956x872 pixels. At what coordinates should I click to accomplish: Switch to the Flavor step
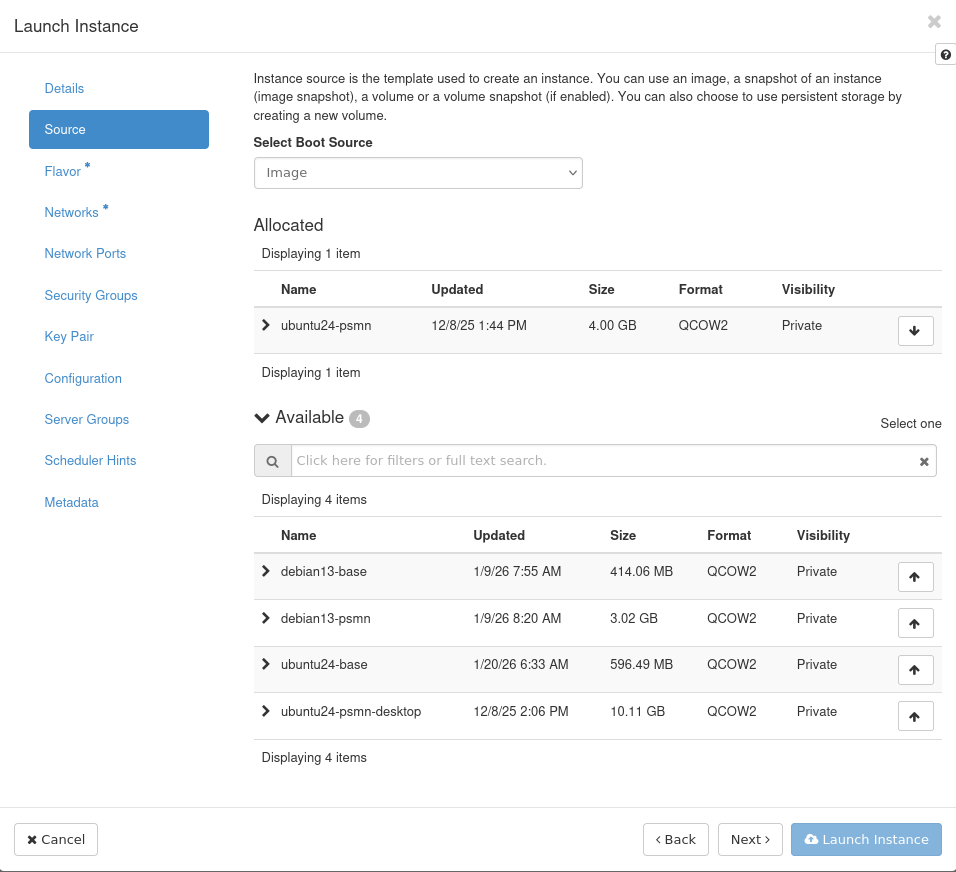click(63, 171)
